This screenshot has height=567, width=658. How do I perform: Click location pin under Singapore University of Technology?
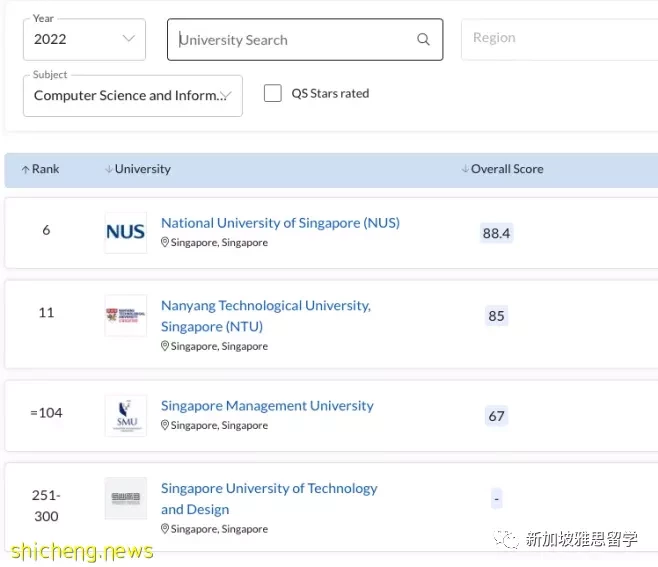pos(165,529)
